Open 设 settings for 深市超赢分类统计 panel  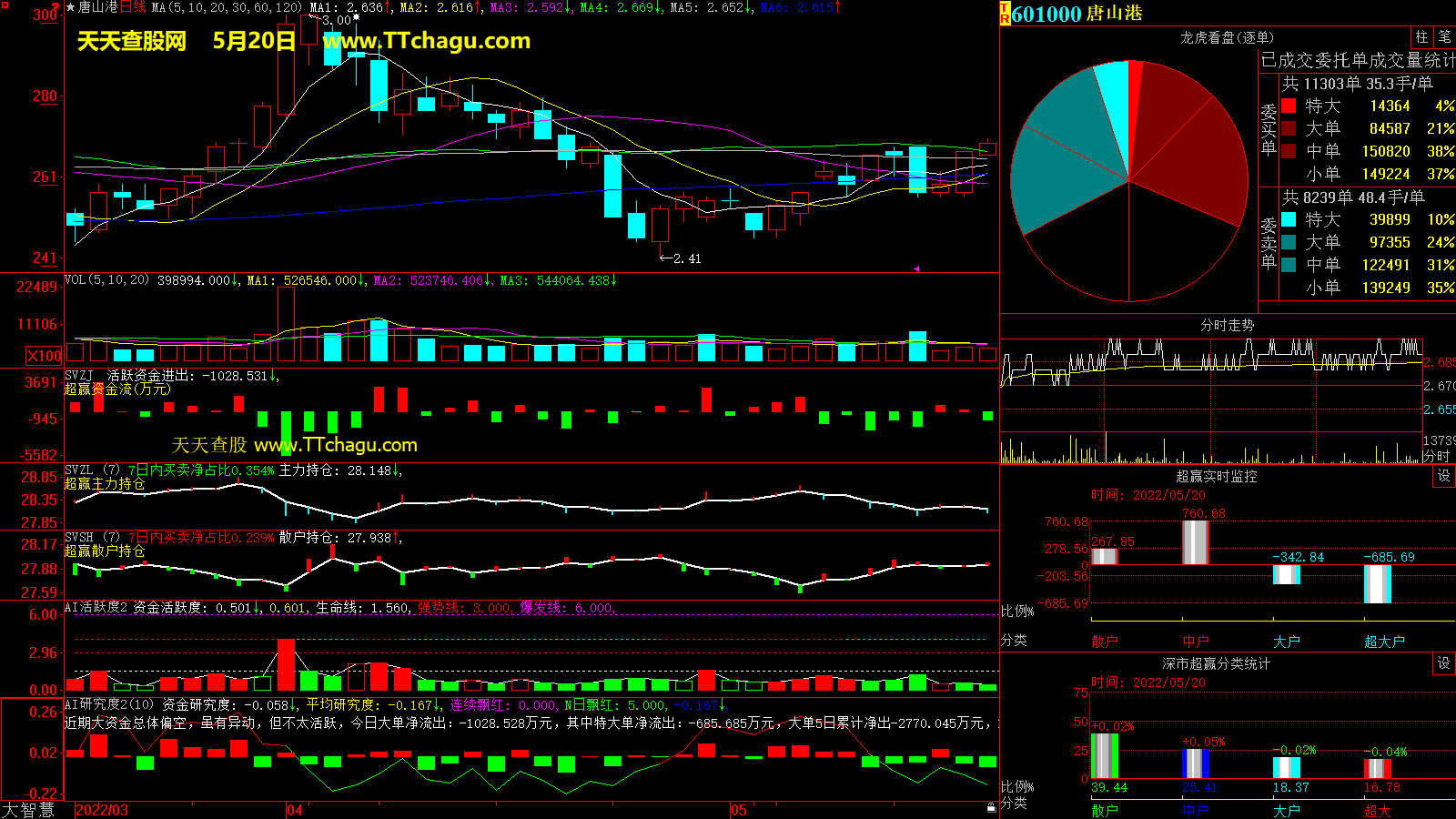click(x=1443, y=663)
